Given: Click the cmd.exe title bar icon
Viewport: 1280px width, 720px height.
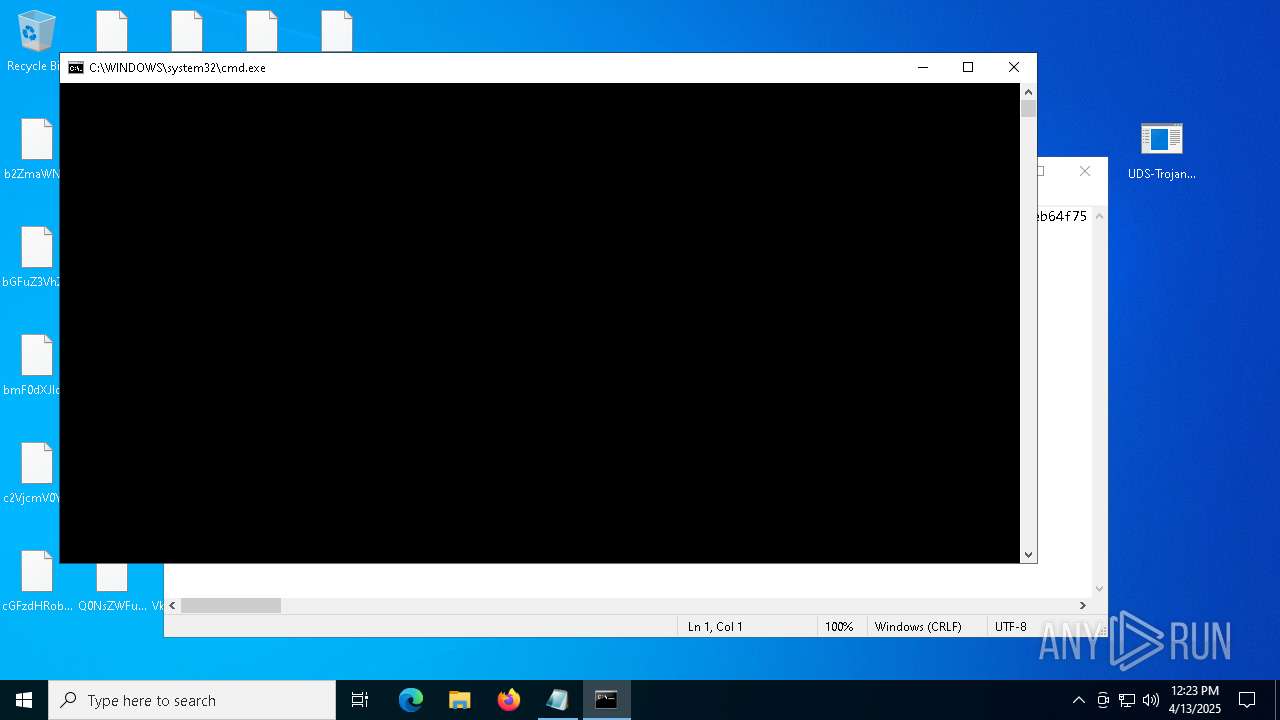Looking at the screenshot, I should 76,68.
